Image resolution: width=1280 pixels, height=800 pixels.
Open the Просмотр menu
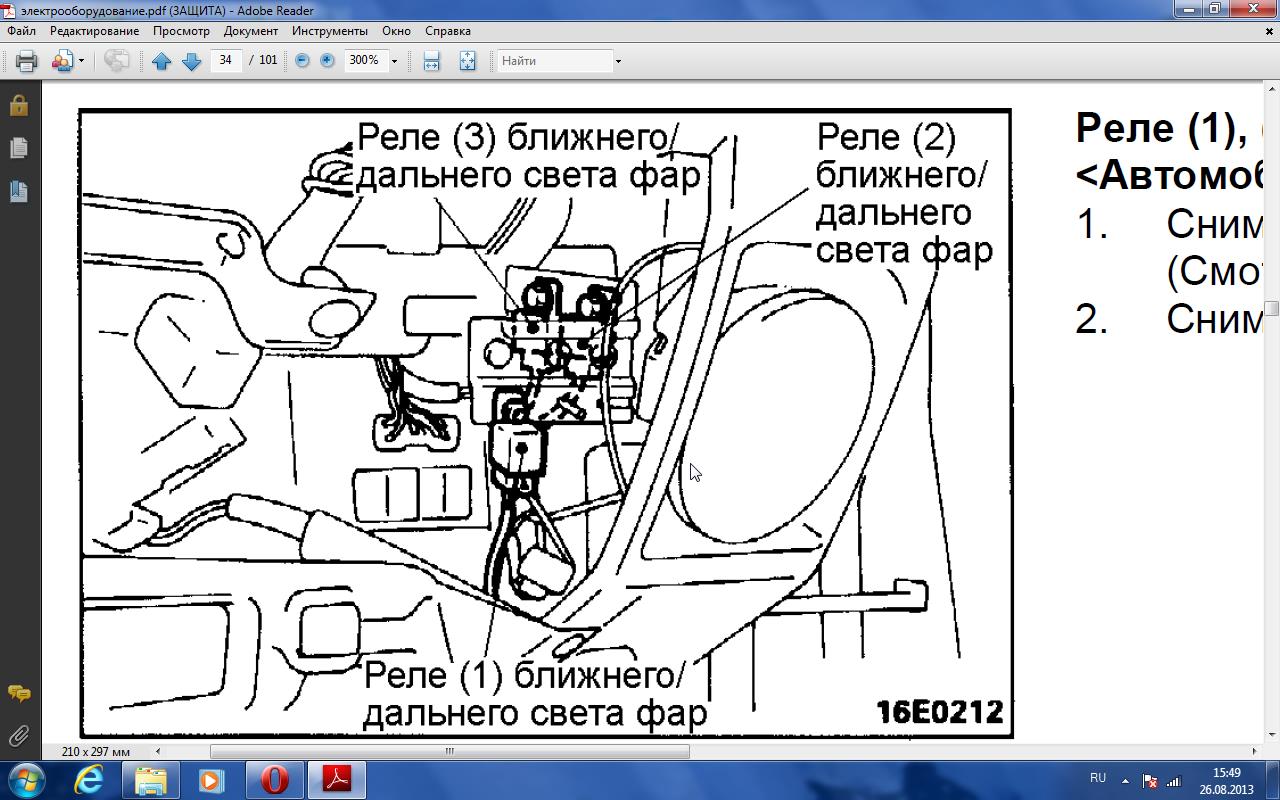(181, 31)
